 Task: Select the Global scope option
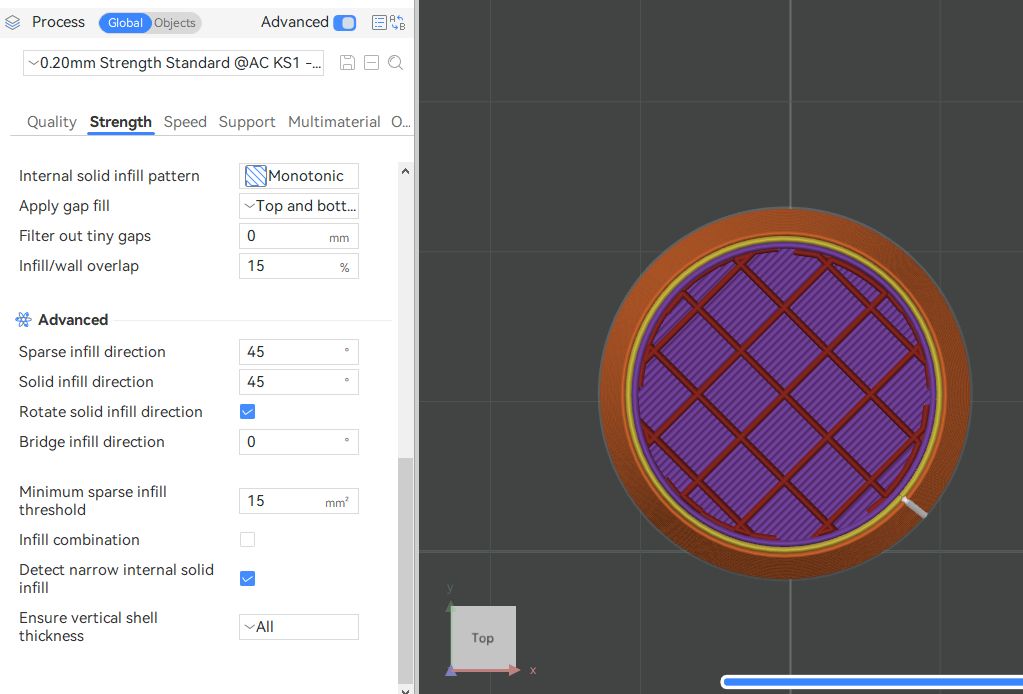click(x=125, y=23)
